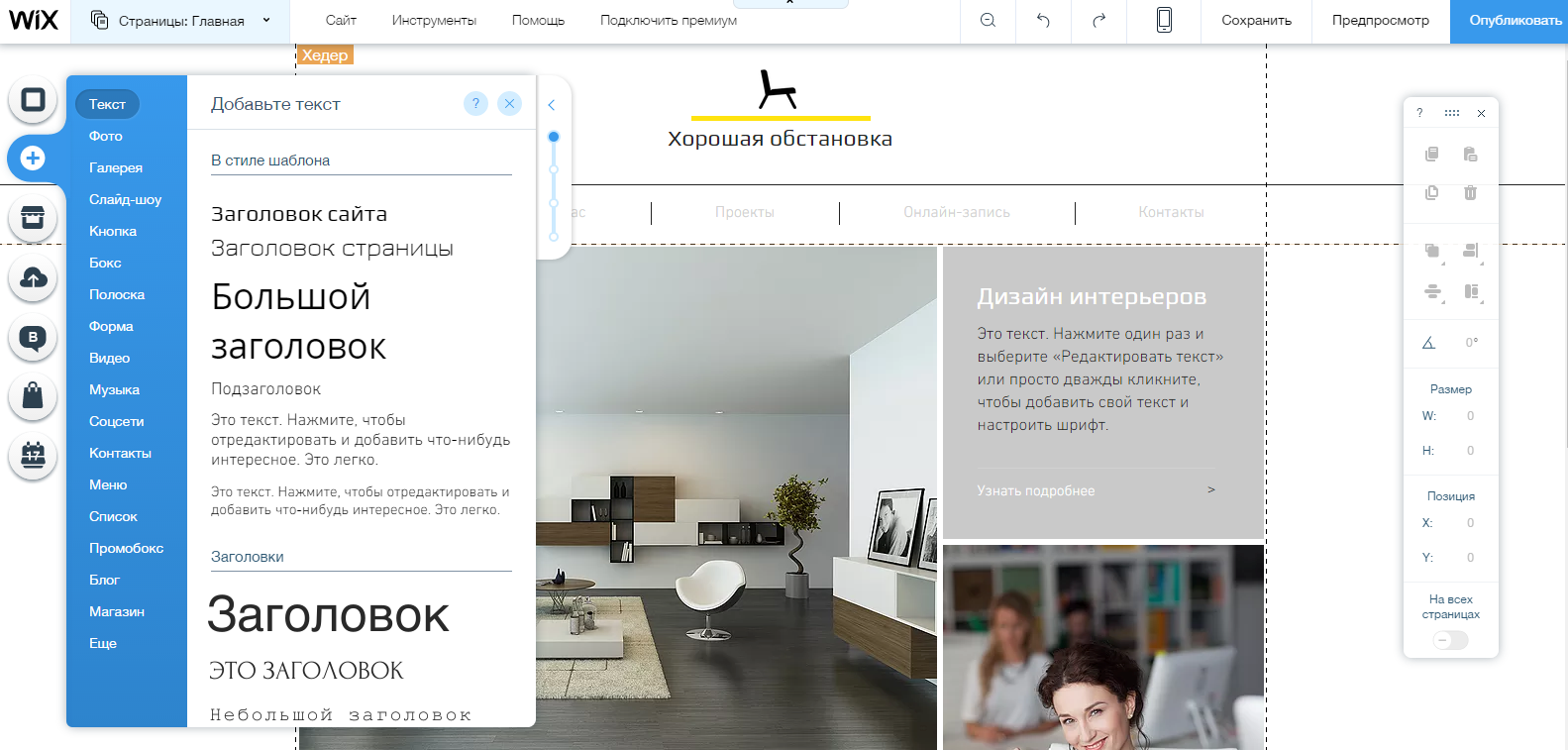
Task: Click the Delete trash icon
Action: point(1470,192)
